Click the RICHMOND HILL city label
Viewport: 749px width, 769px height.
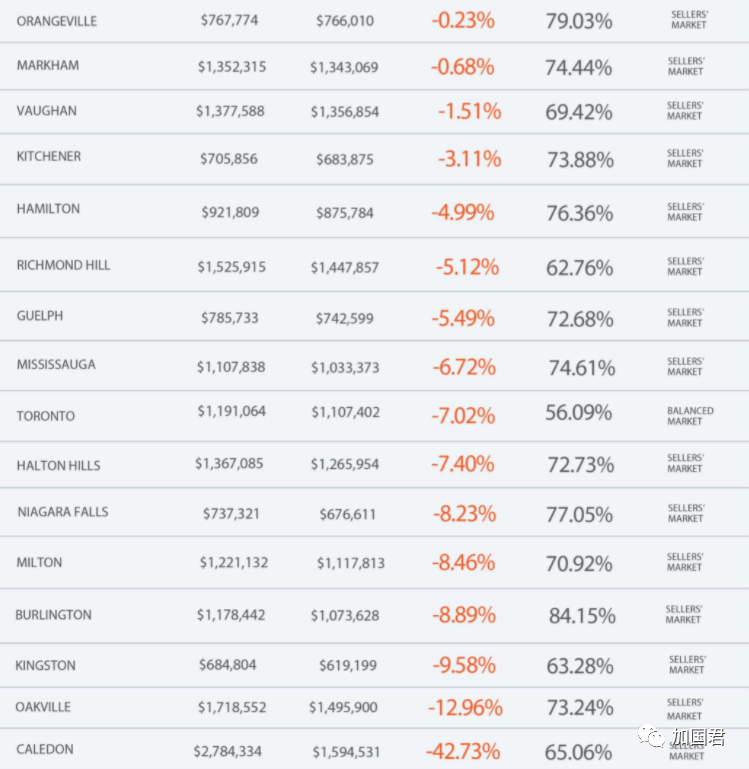pyautogui.click(x=64, y=265)
